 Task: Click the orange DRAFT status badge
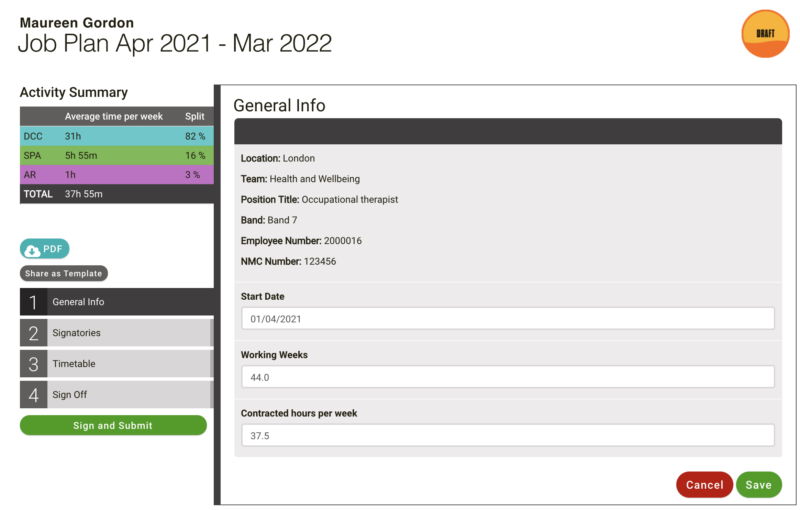click(x=765, y=34)
